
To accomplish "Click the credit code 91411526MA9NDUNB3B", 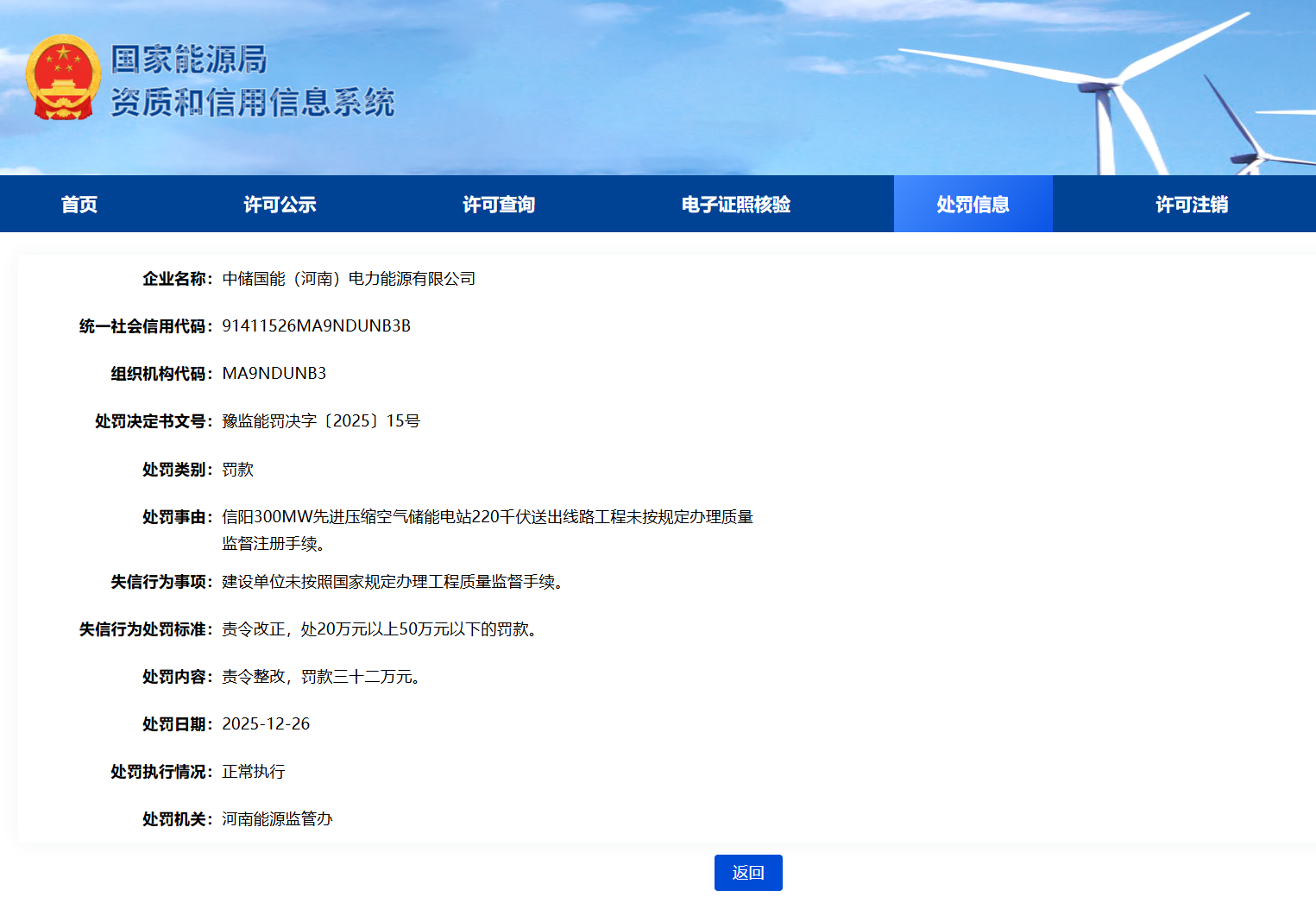I will click(316, 326).
